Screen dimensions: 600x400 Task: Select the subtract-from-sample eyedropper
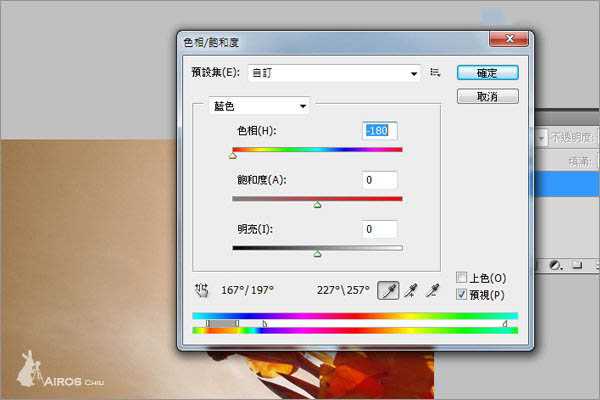click(x=432, y=290)
